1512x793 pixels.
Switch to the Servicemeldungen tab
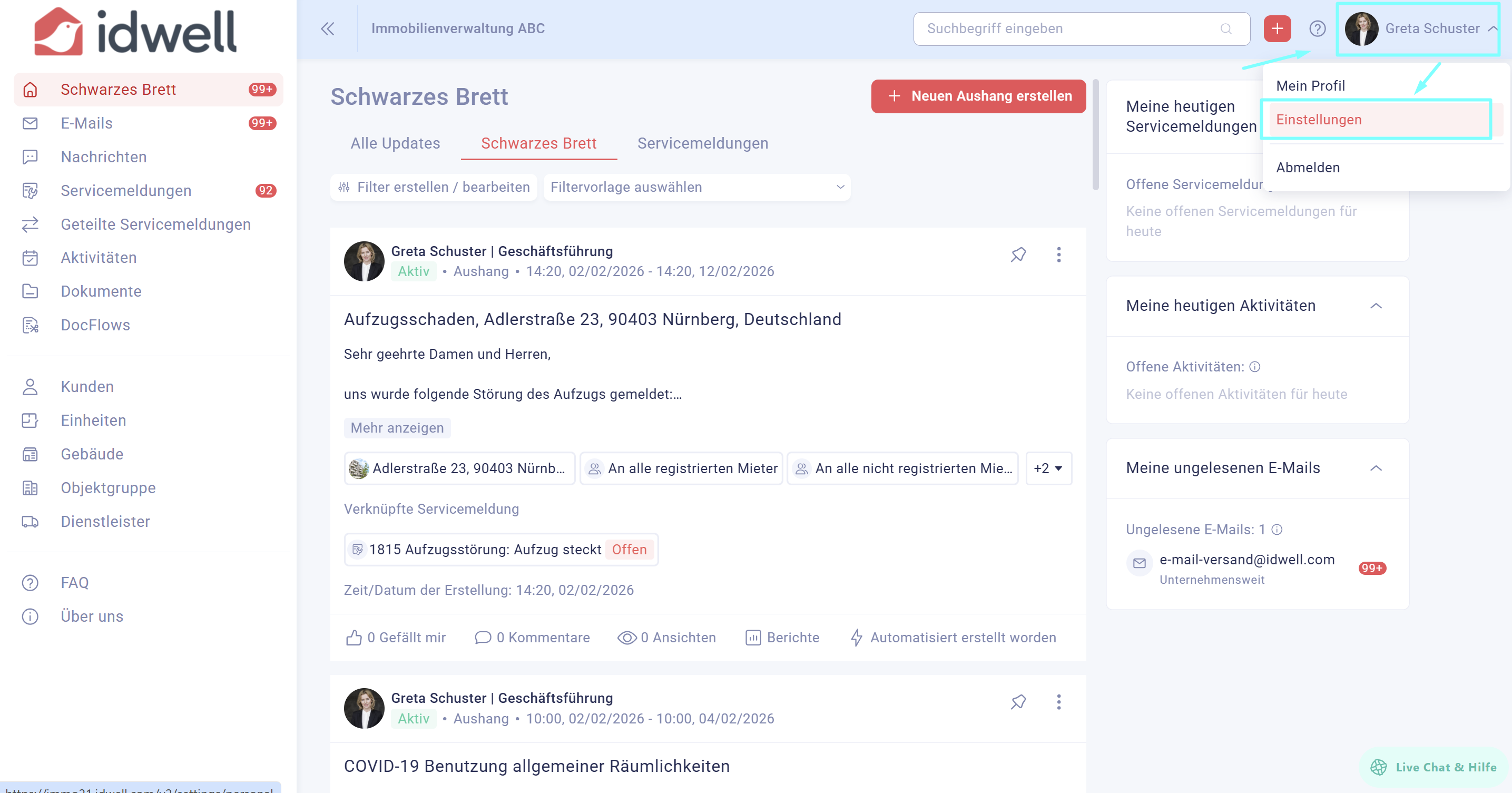[703, 143]
